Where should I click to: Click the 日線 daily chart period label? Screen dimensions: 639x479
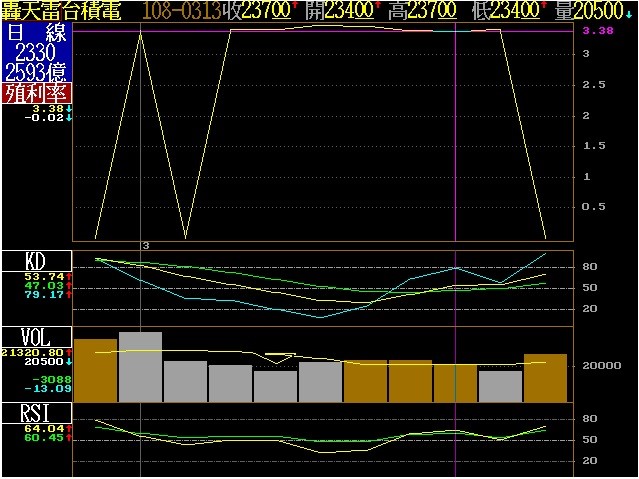pyautogui.click(x=36, y=31)
